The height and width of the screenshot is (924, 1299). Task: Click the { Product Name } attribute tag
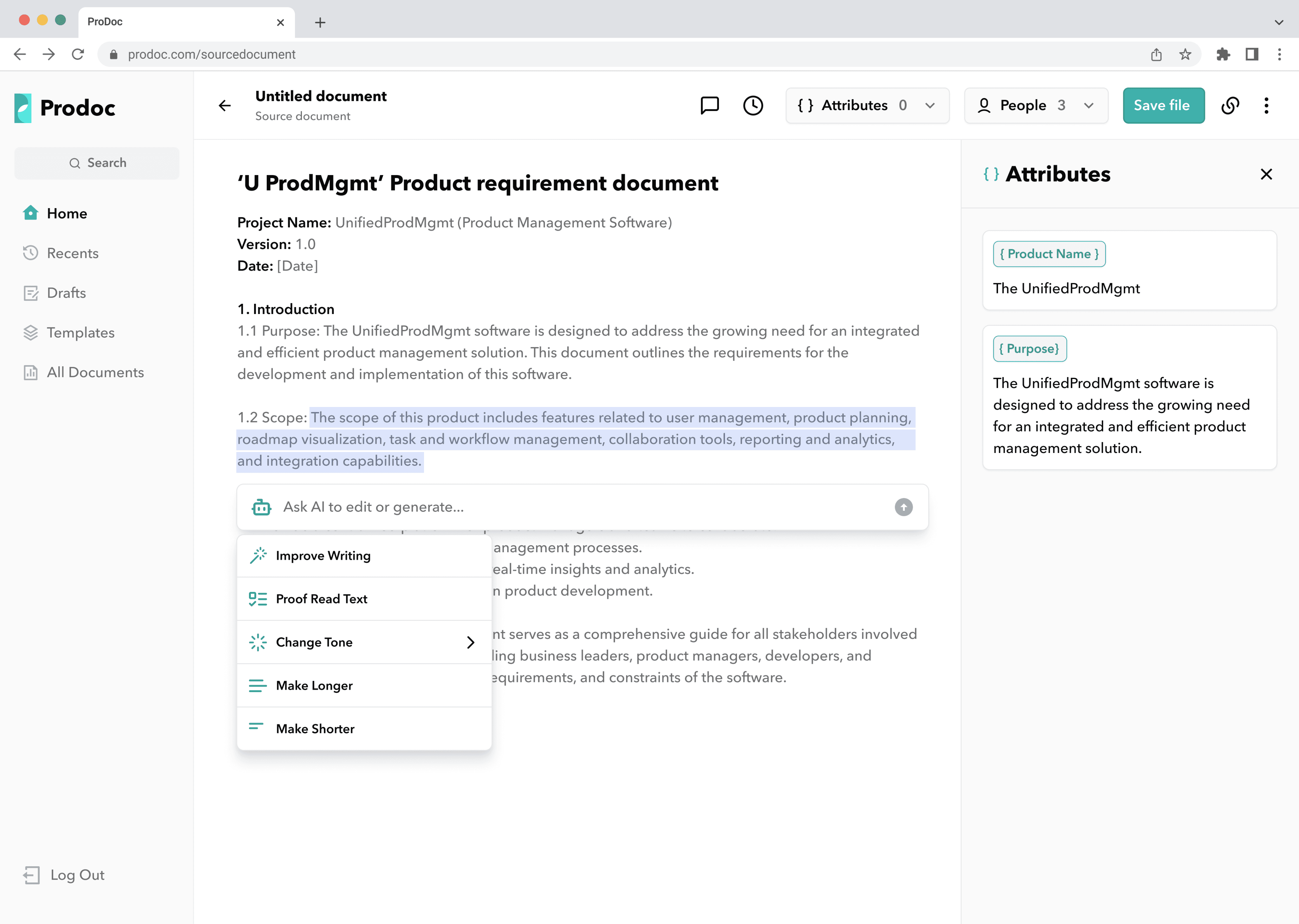pos(1049,254)
